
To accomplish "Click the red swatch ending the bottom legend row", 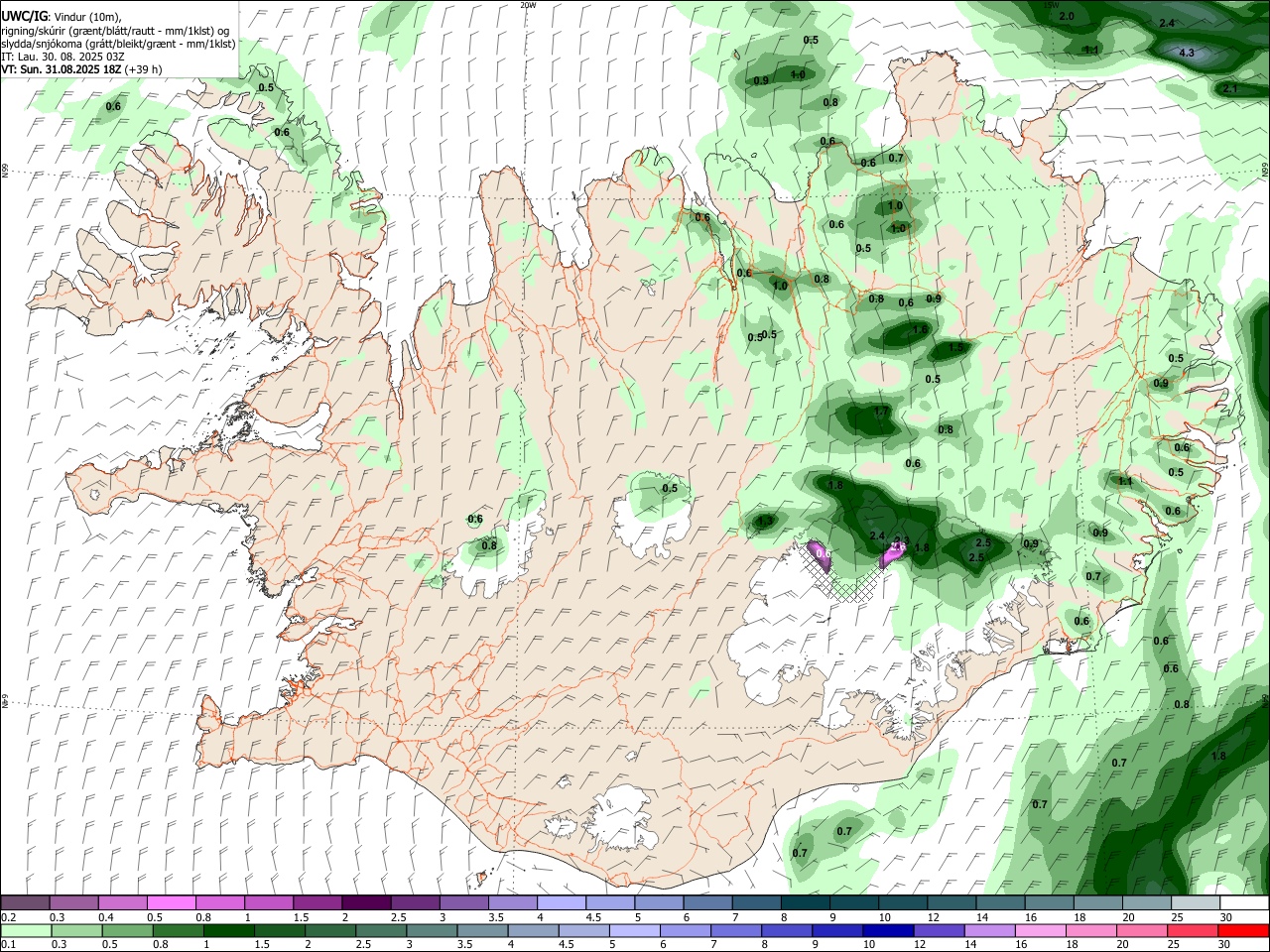I will [1244, 931].
